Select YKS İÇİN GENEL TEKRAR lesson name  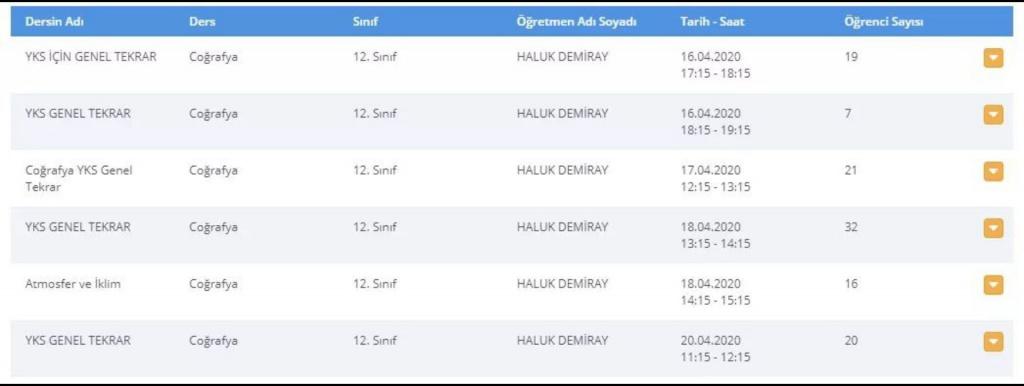click(91, 57)
